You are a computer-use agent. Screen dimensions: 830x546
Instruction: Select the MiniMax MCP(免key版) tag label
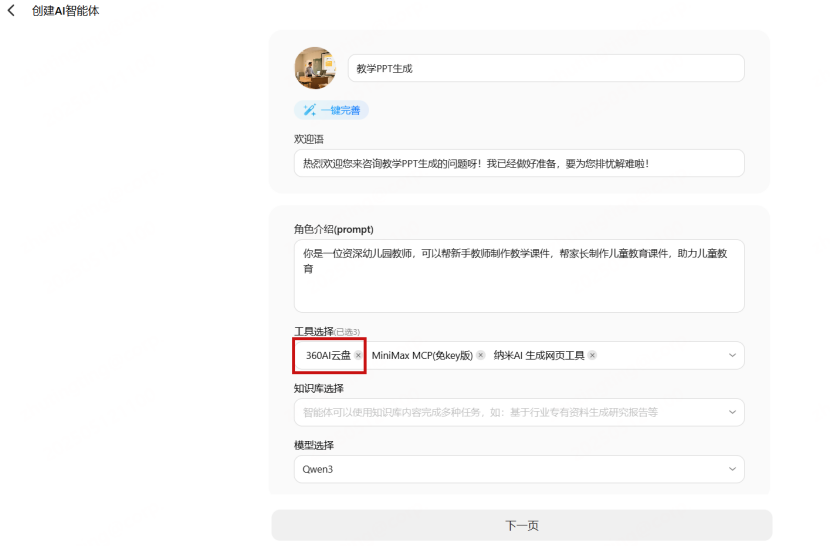(421, 355)
